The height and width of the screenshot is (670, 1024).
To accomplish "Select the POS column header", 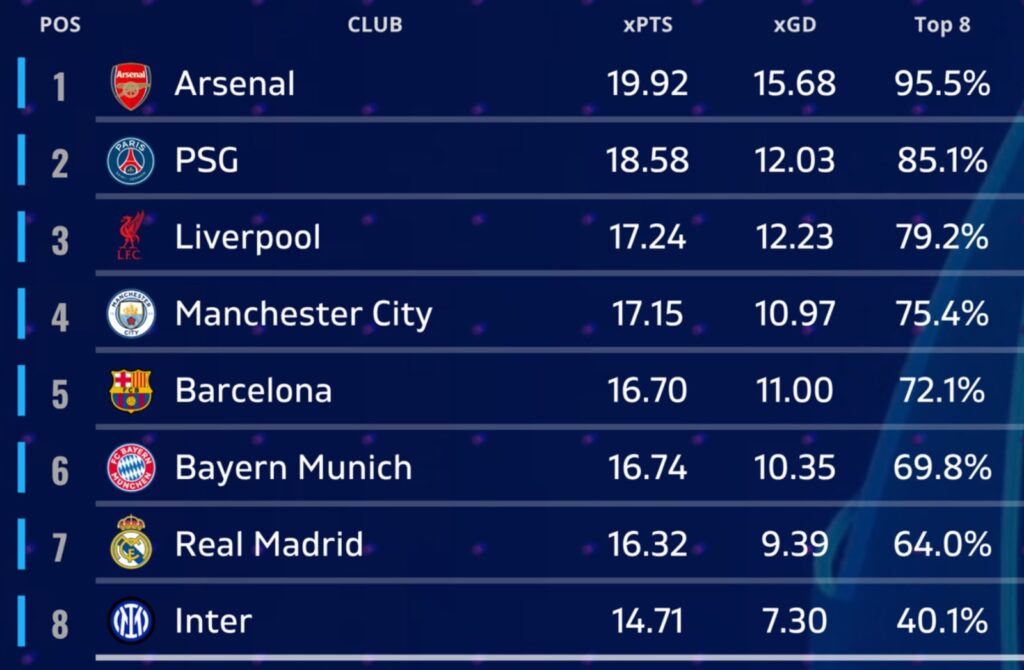I will (60, 25).
